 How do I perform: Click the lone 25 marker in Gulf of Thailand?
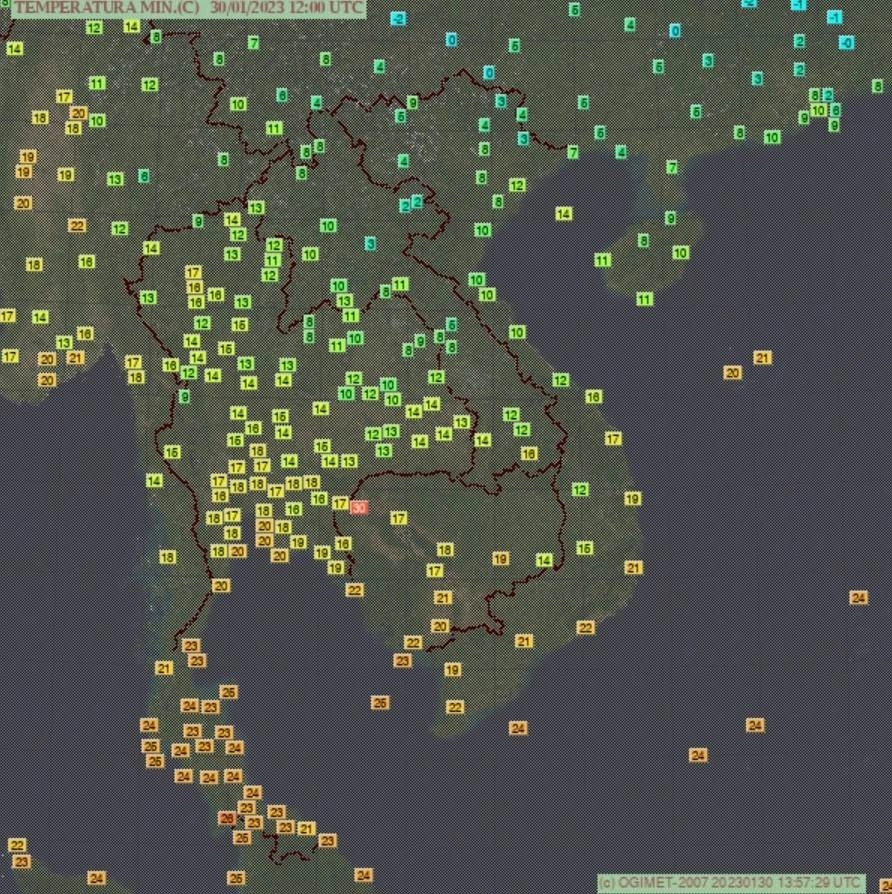379,703
